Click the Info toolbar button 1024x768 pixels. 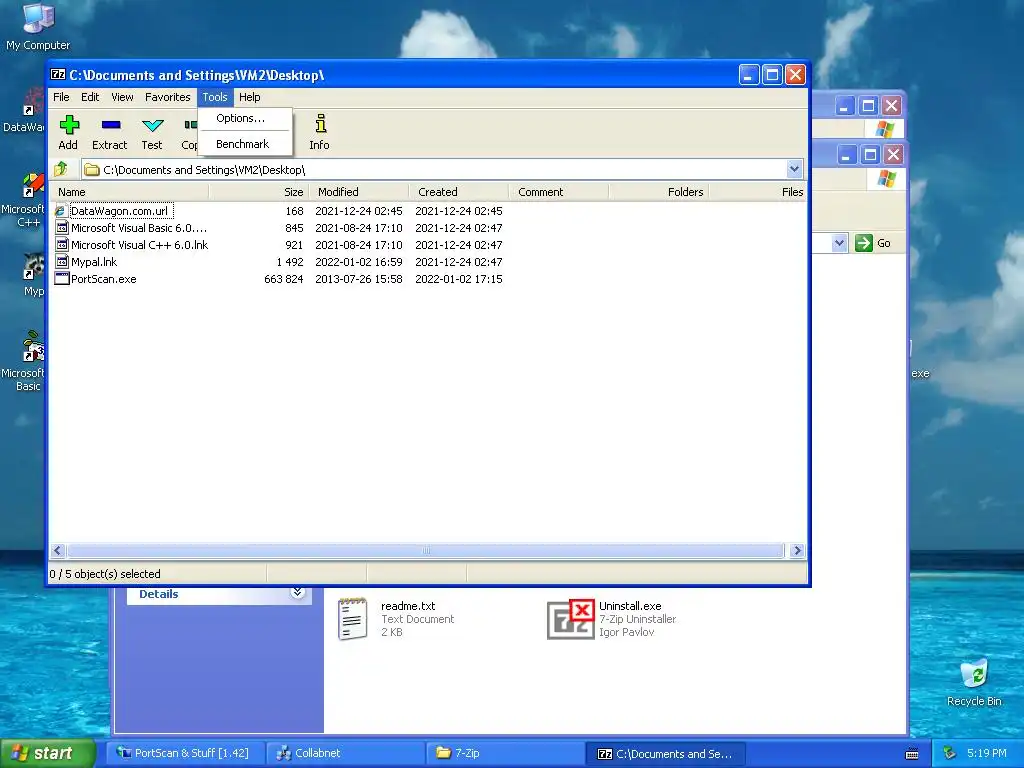(x=319, y=133)
